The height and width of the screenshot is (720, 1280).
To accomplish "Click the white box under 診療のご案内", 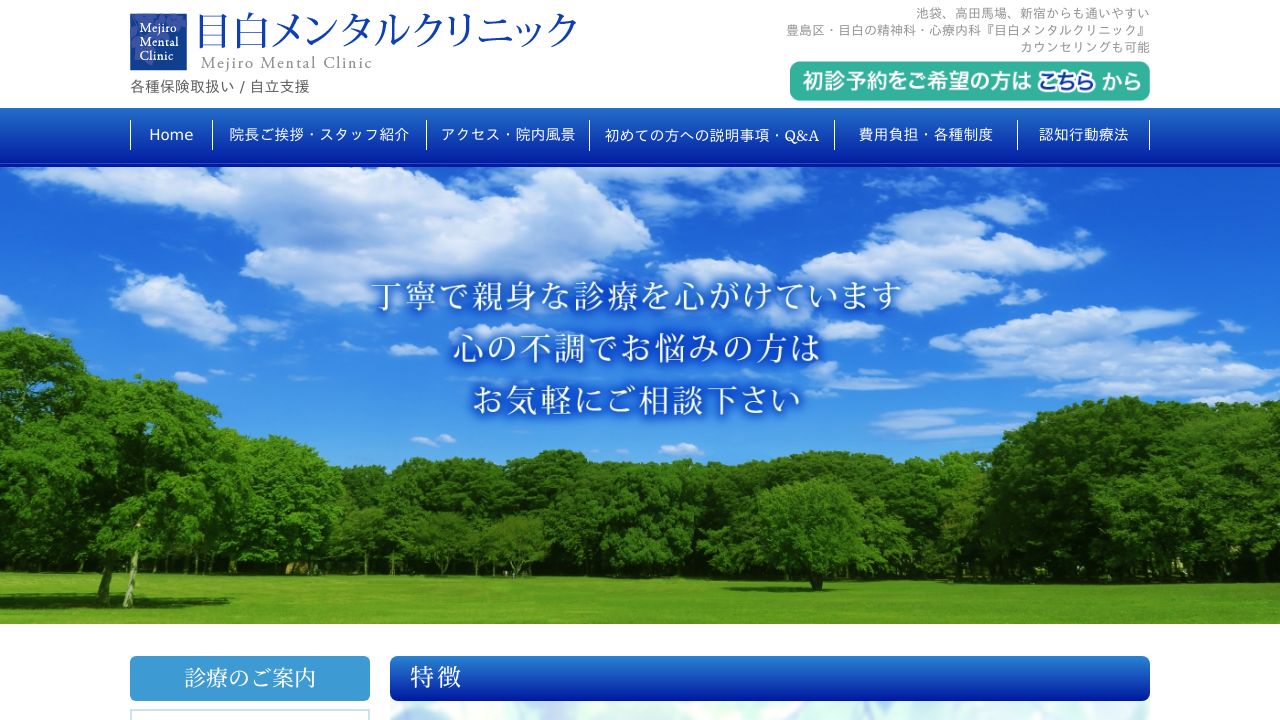I will pyautogui.click(x=249, y=715).
